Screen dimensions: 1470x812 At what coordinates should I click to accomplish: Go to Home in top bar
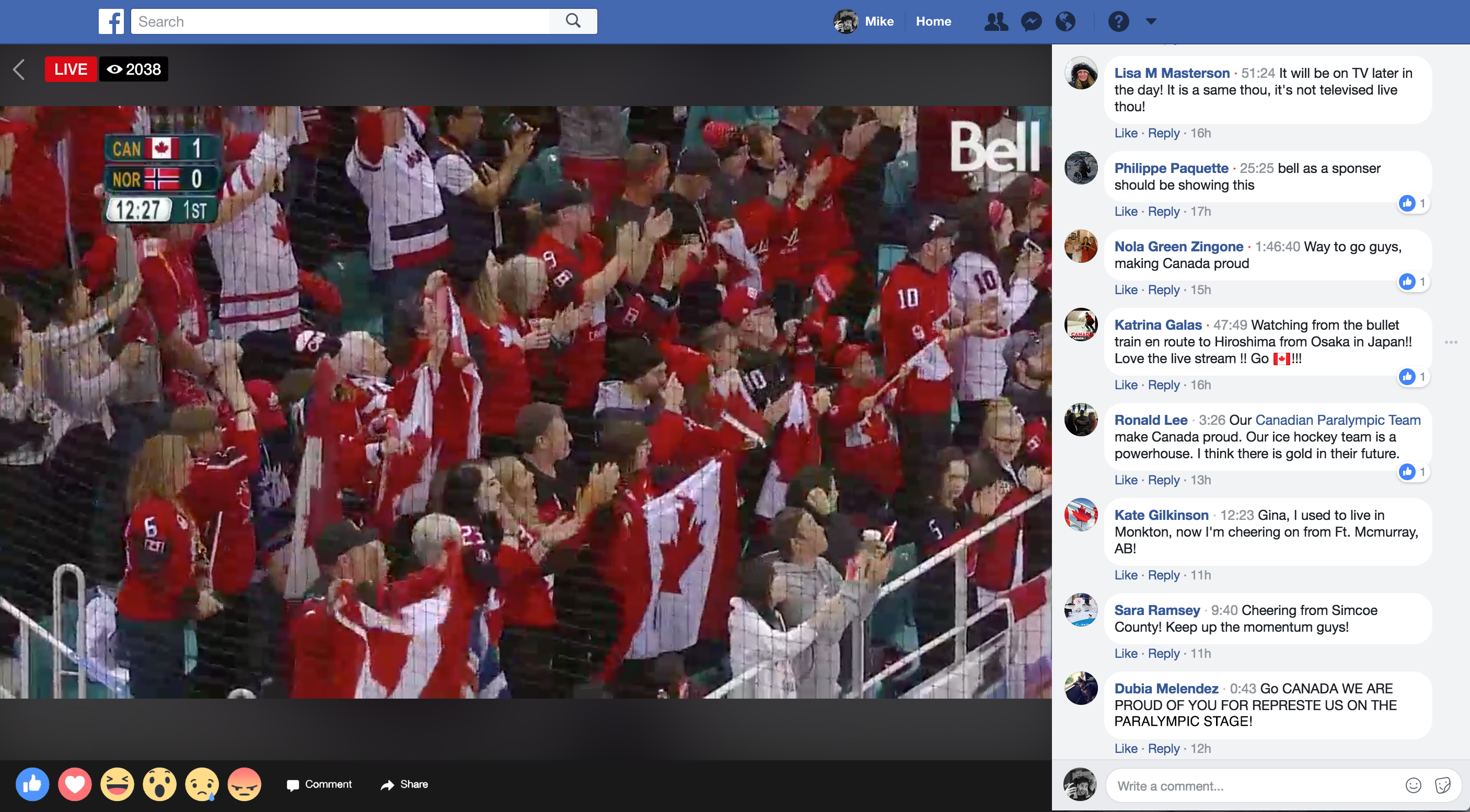click(x=933, y=21)
